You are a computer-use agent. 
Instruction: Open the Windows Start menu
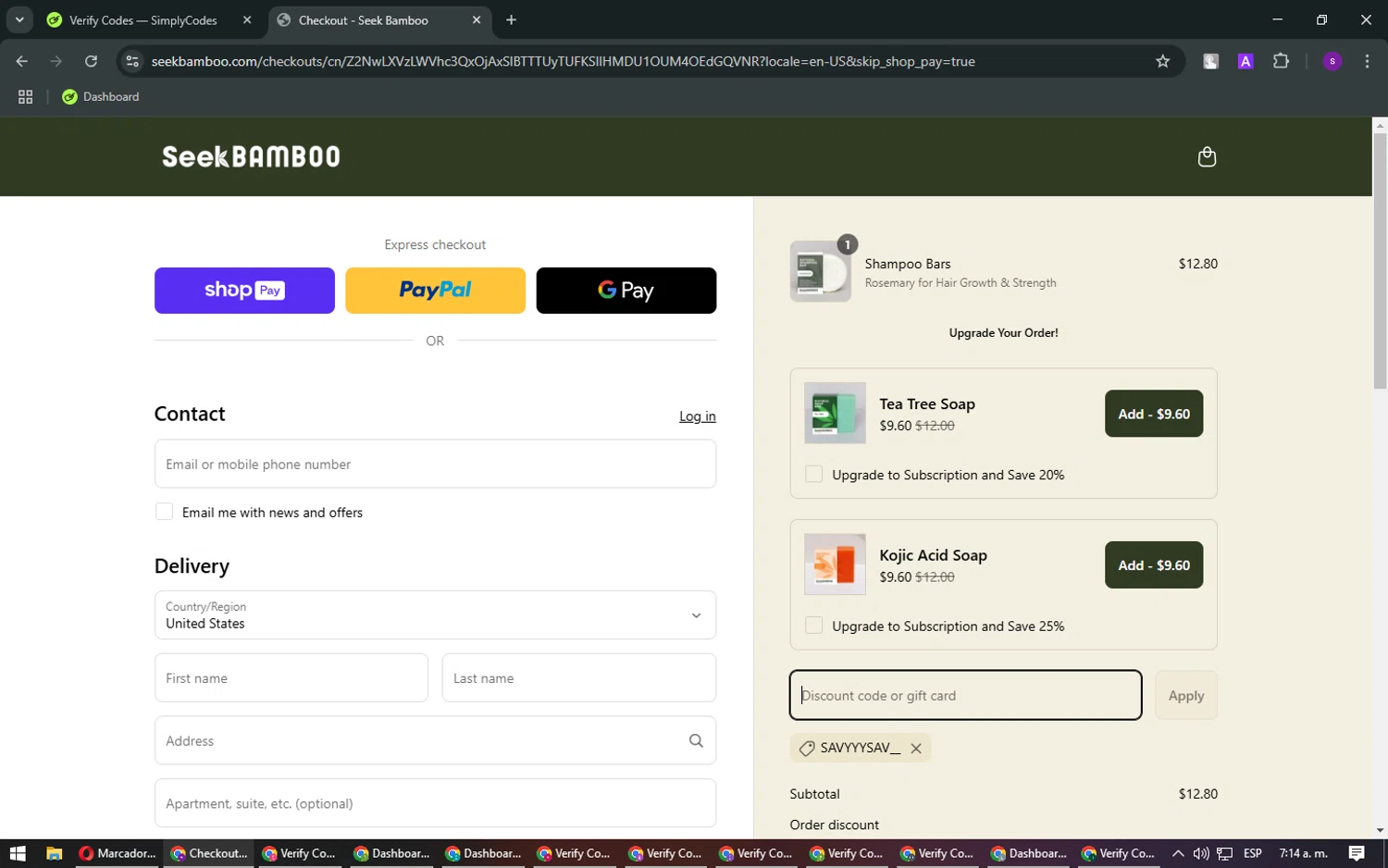[x=18, y=853]
